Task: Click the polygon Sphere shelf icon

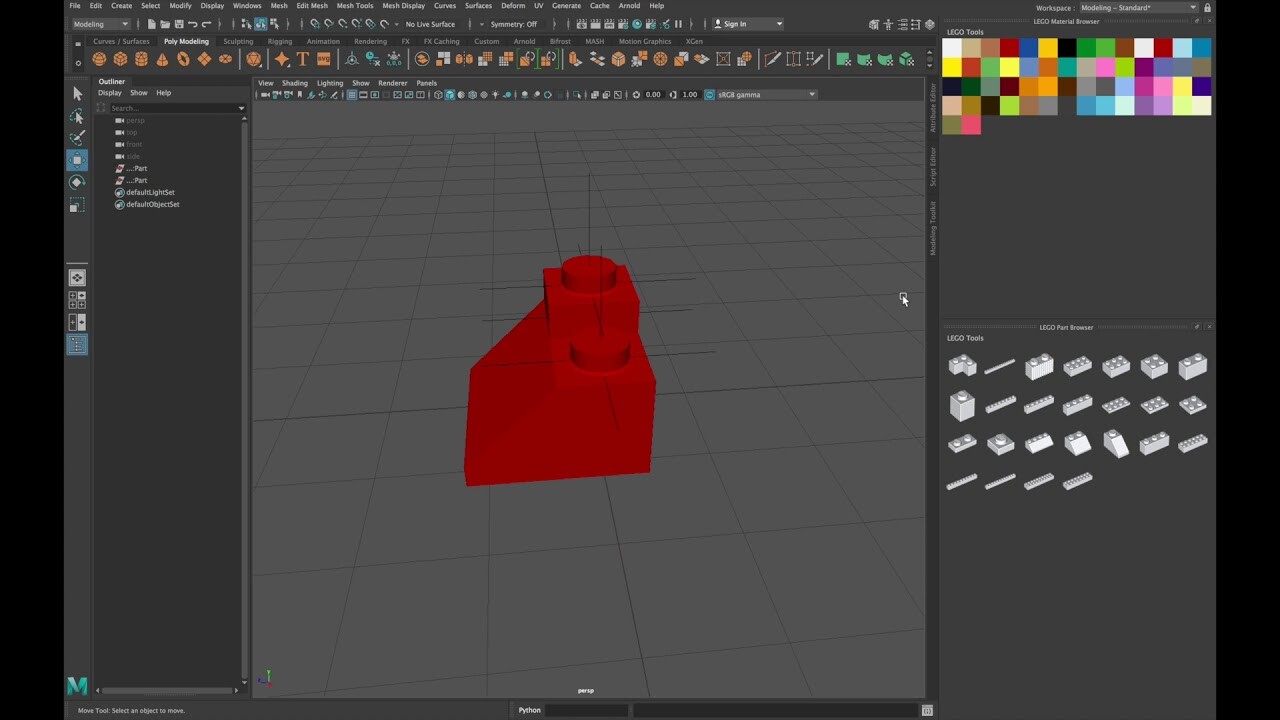Action: 99,59
